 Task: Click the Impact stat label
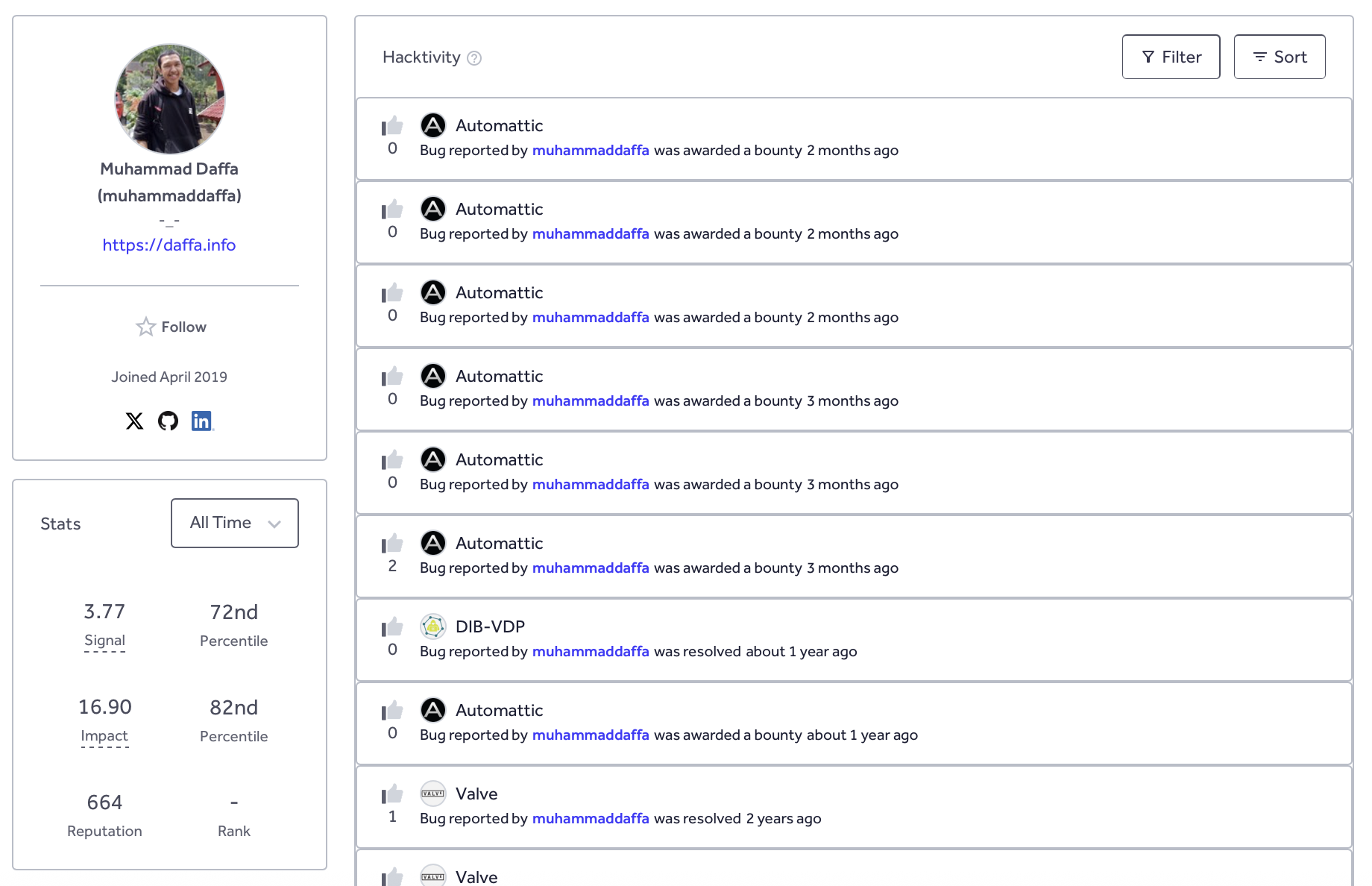click(104, 736)
